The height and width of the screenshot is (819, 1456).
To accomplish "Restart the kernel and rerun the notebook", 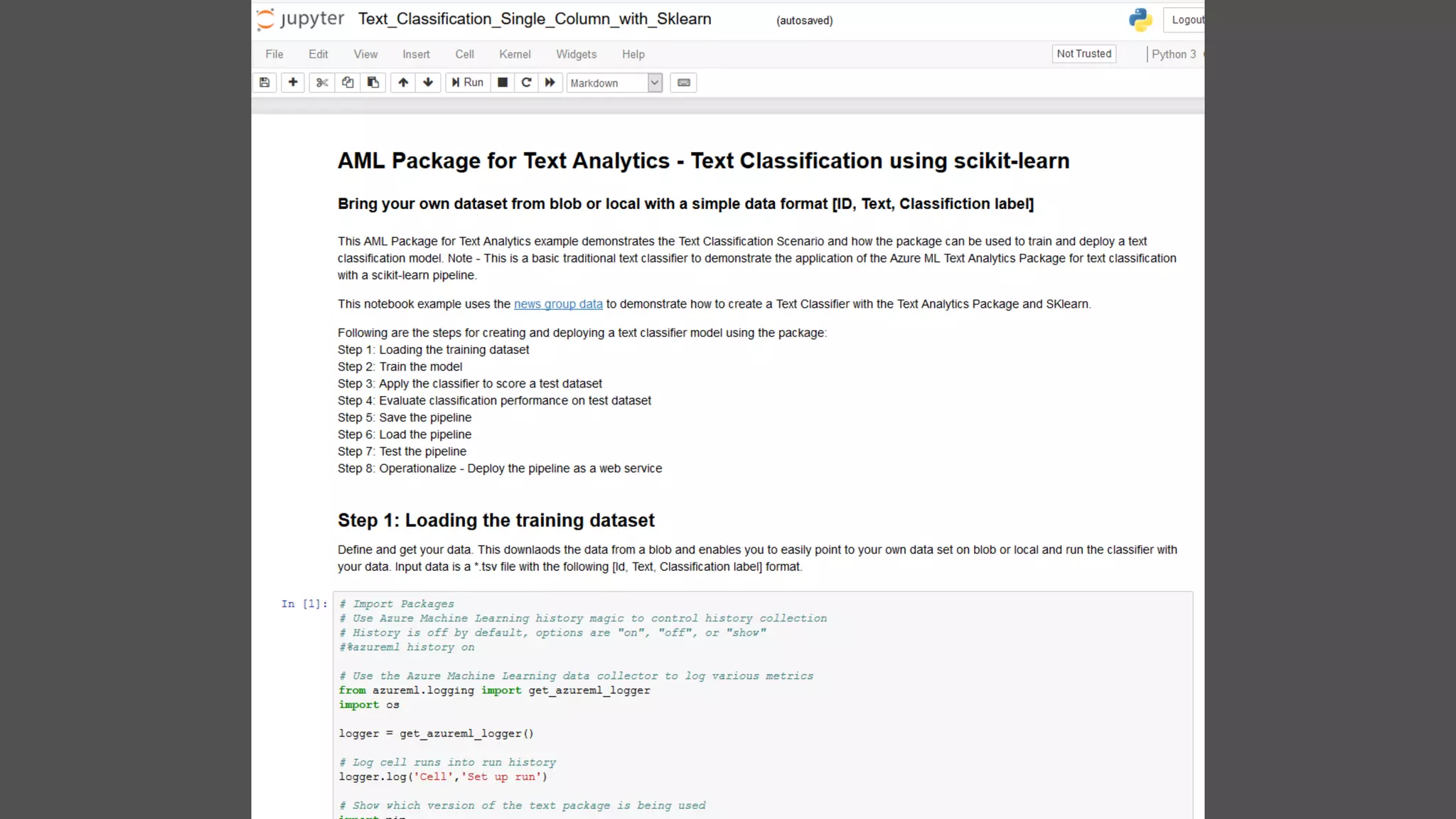I will [x=550, y=82].
